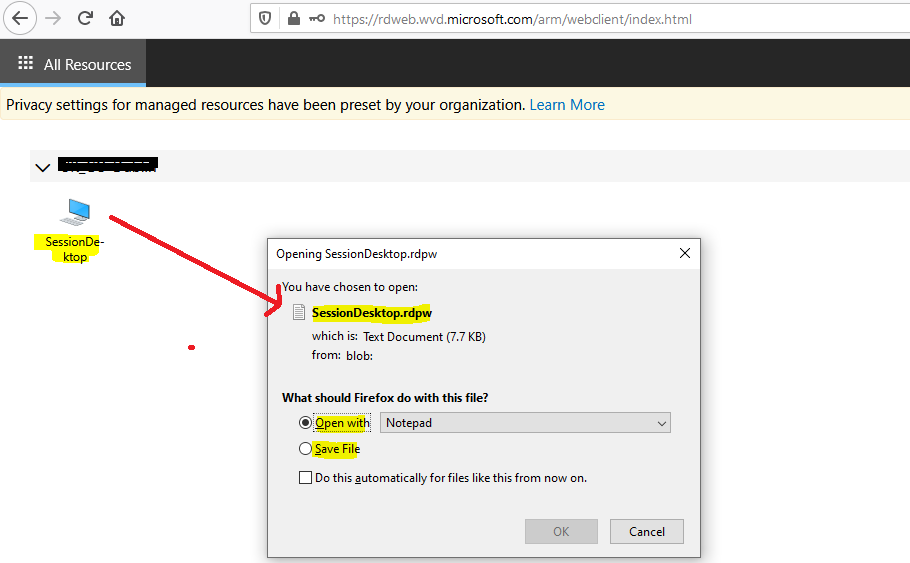Click the saved login key icon
Viewport: 910px width, 563px height.
point(317,19)
